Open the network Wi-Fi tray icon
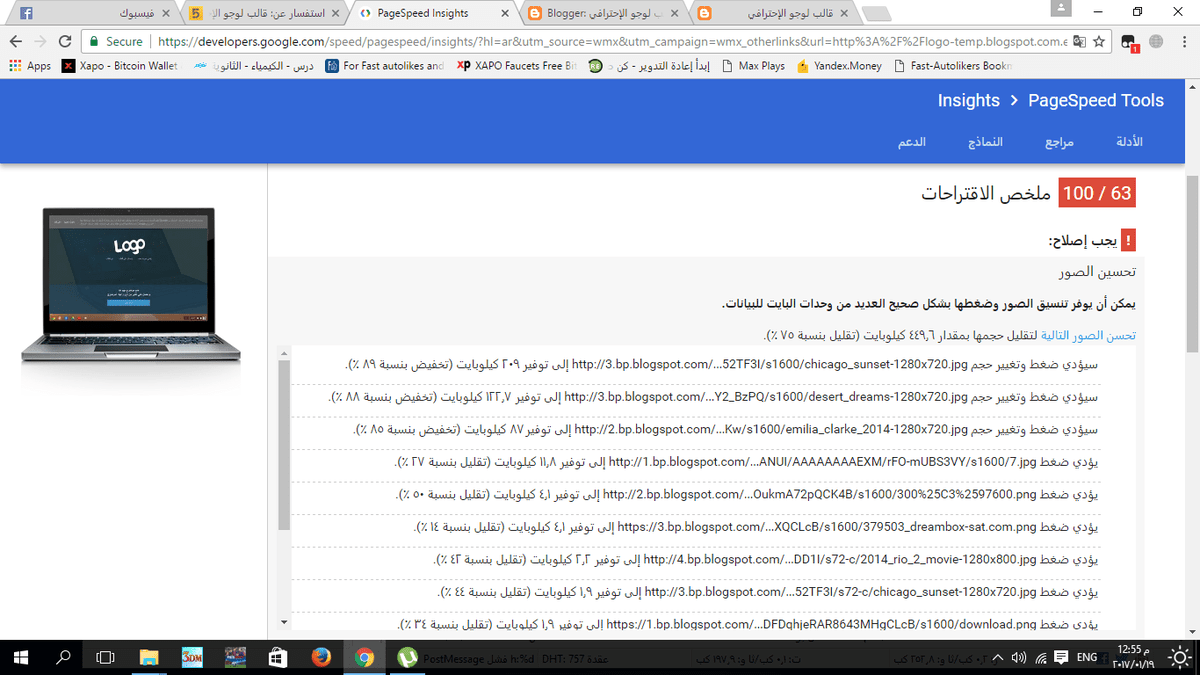The image size is (1200, 675). click(x=1041, y=657)
